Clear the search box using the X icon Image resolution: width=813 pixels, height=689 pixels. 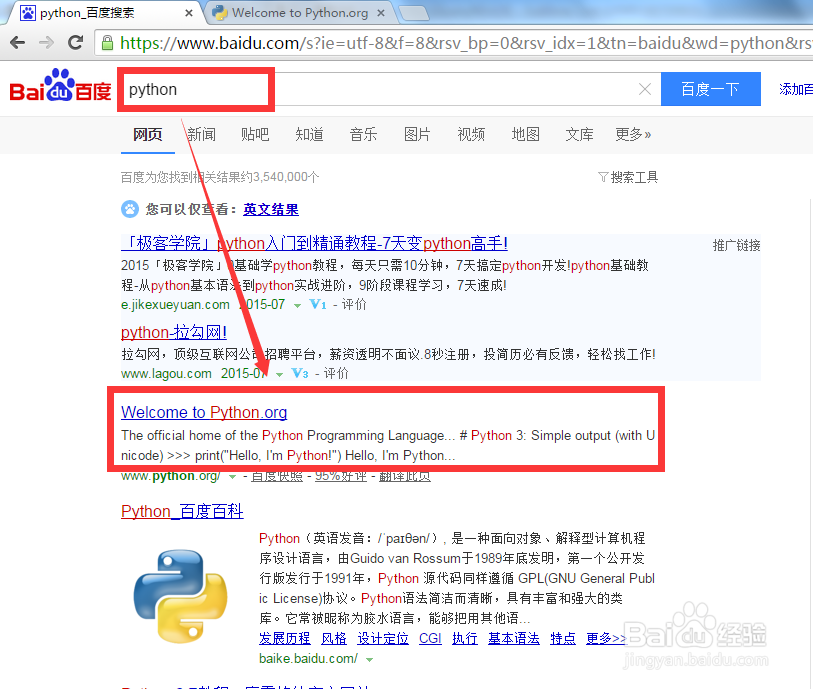pyautogui.click(x=645, y=89)
